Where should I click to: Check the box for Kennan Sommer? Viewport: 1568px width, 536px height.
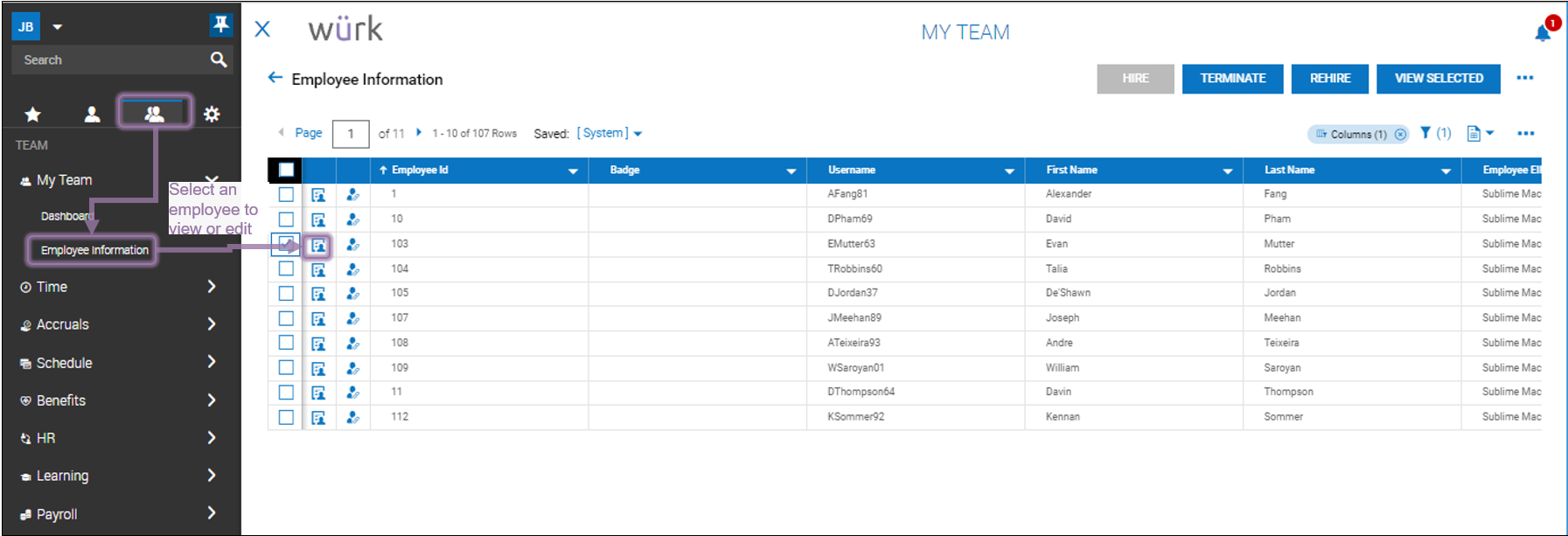pos(286,417)
